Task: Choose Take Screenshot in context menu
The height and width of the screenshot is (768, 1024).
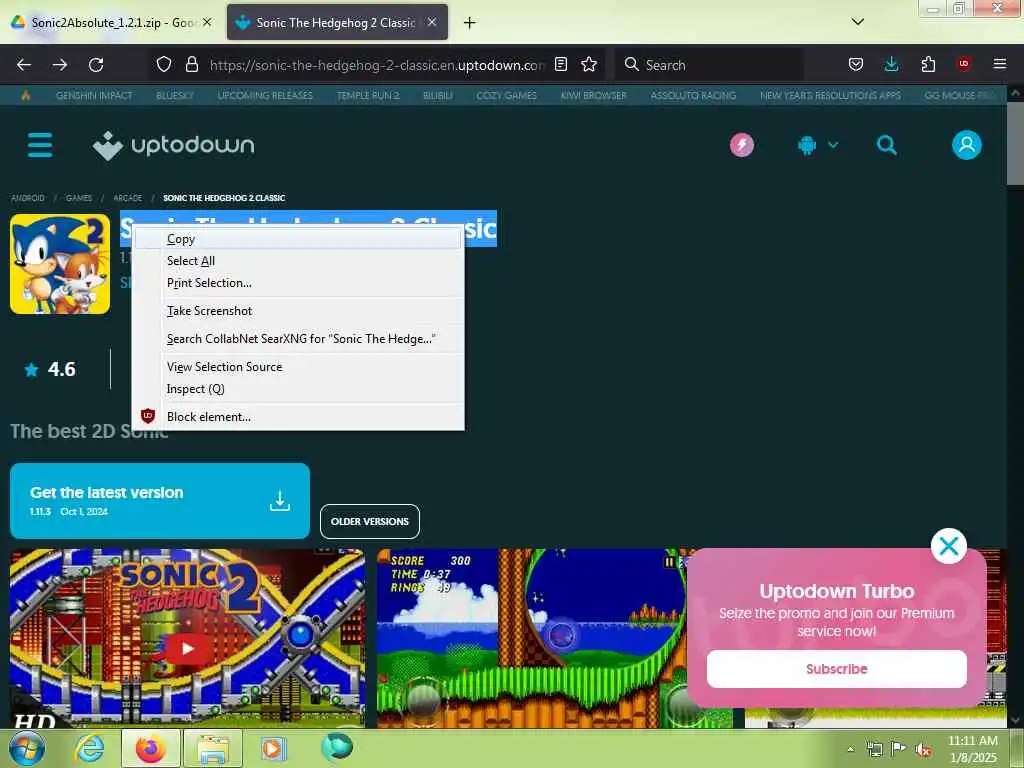Action: (298, 311)
